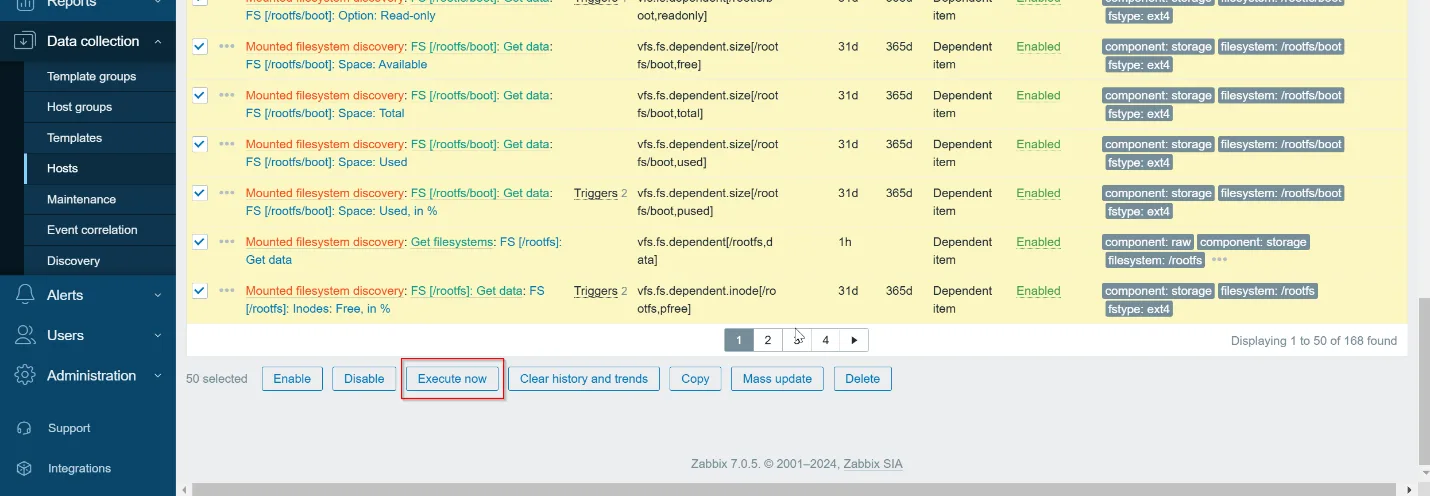The width and height of the screenshot is (1430, 496).
Task: Expand the Alerts menu section
Action: tap(158, 295)
